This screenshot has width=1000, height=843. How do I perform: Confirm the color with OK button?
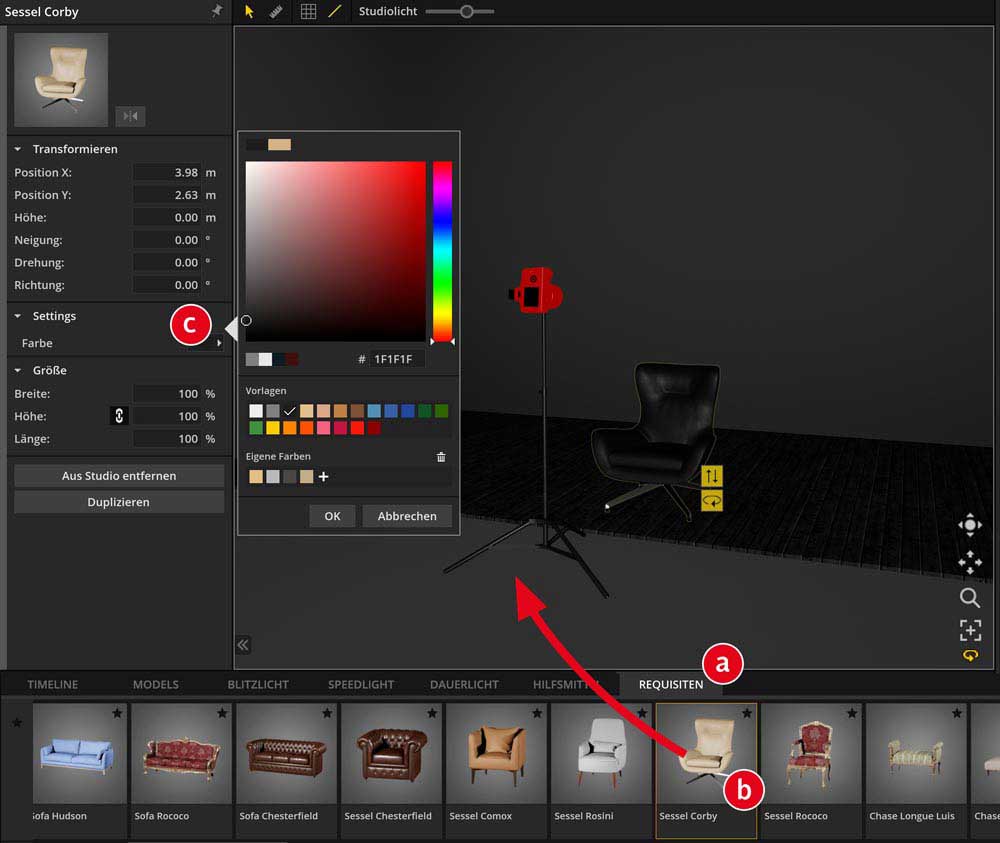(332, 516)
